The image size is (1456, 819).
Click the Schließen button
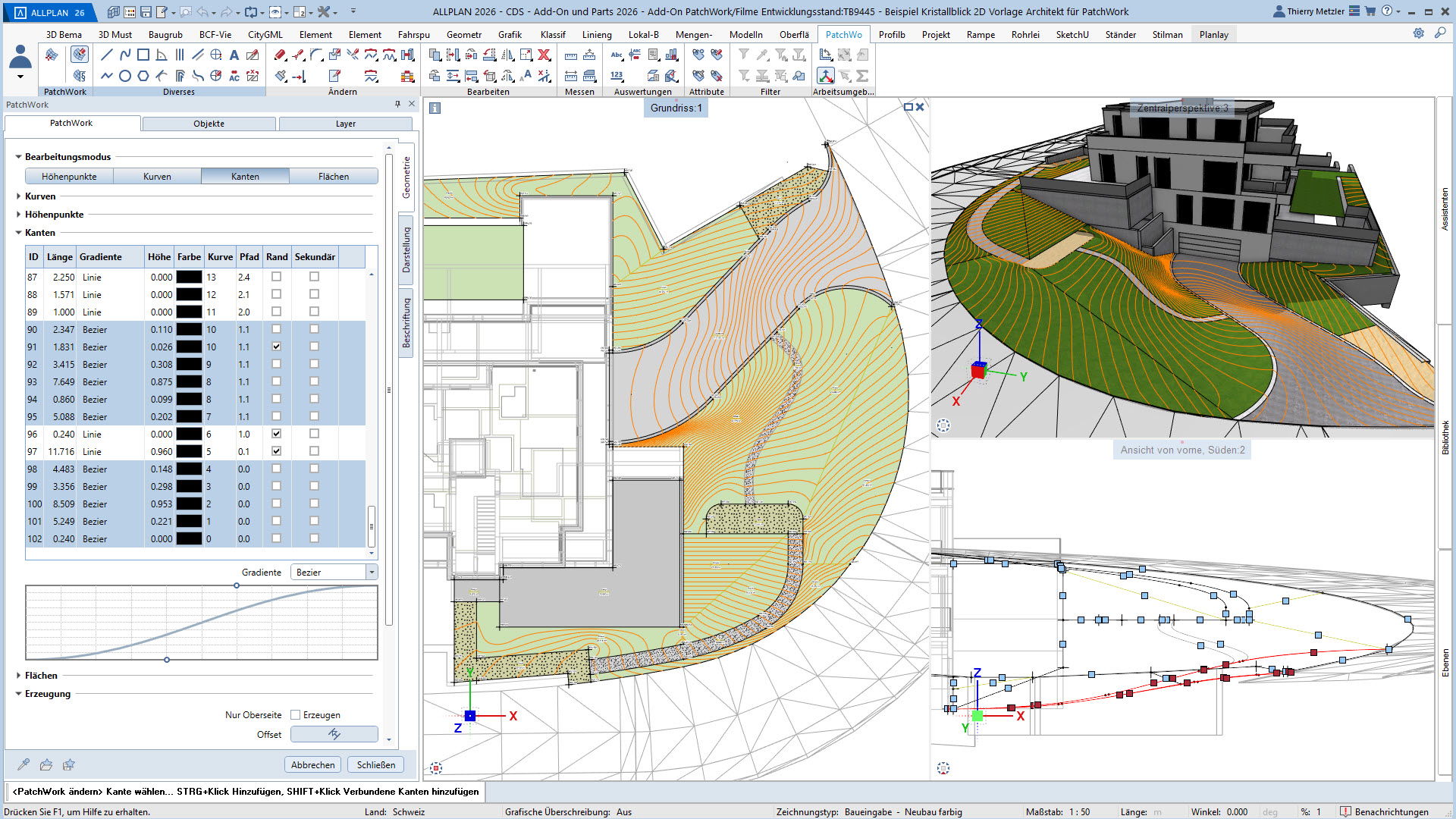pos(375,764)
